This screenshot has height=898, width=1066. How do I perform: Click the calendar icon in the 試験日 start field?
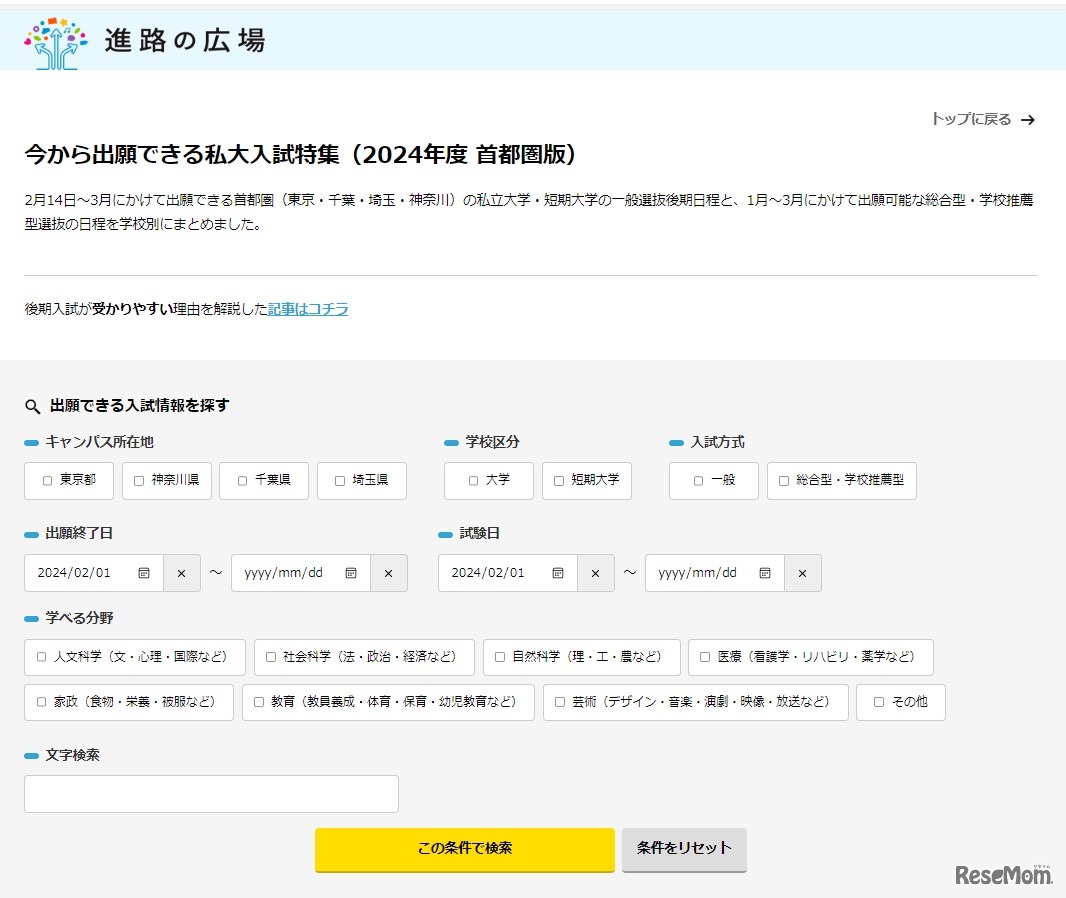(556, 573)
